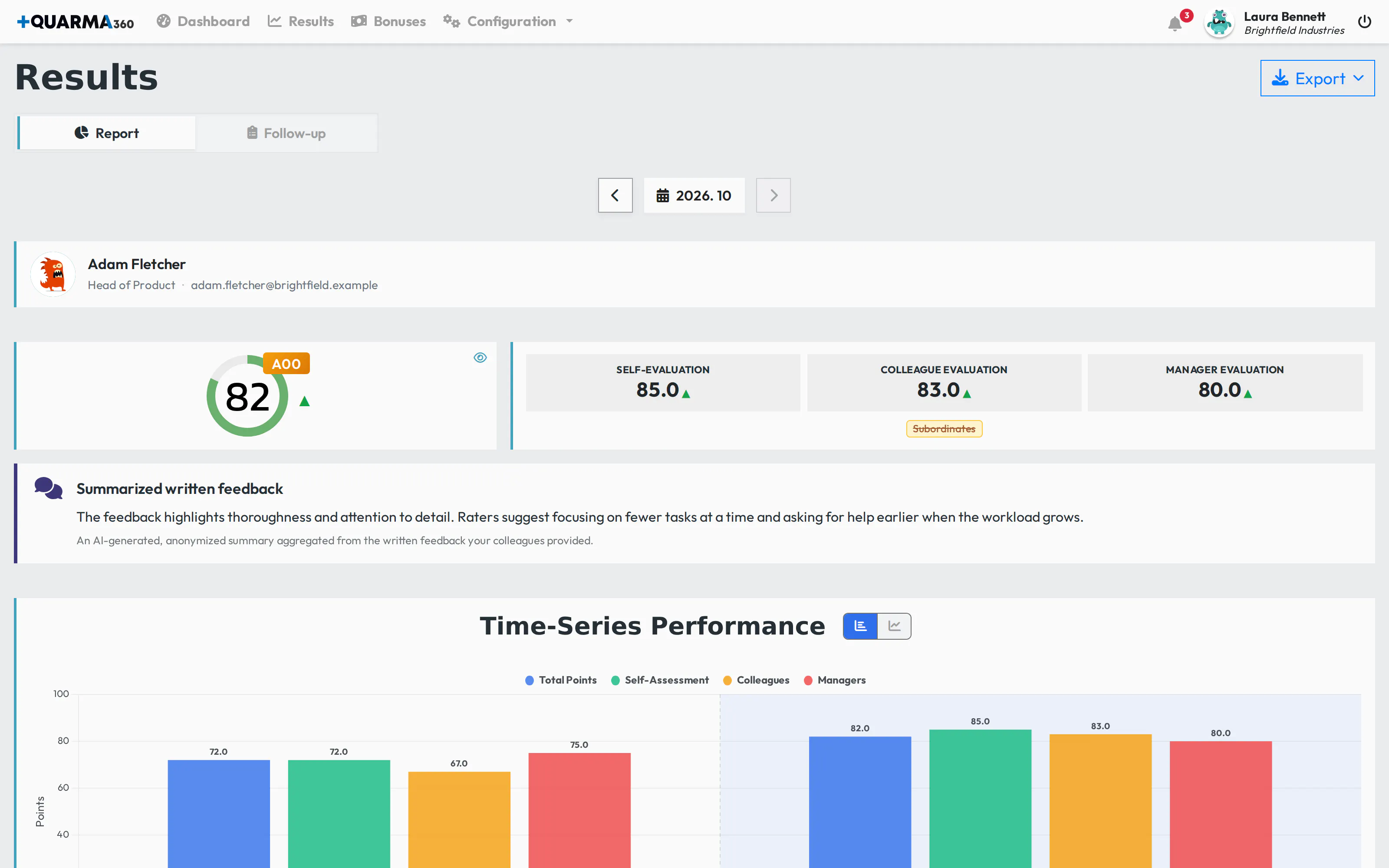Select the Colleague Evaluation 83.0 card
1389x868 pixels.
coord(944,382)
